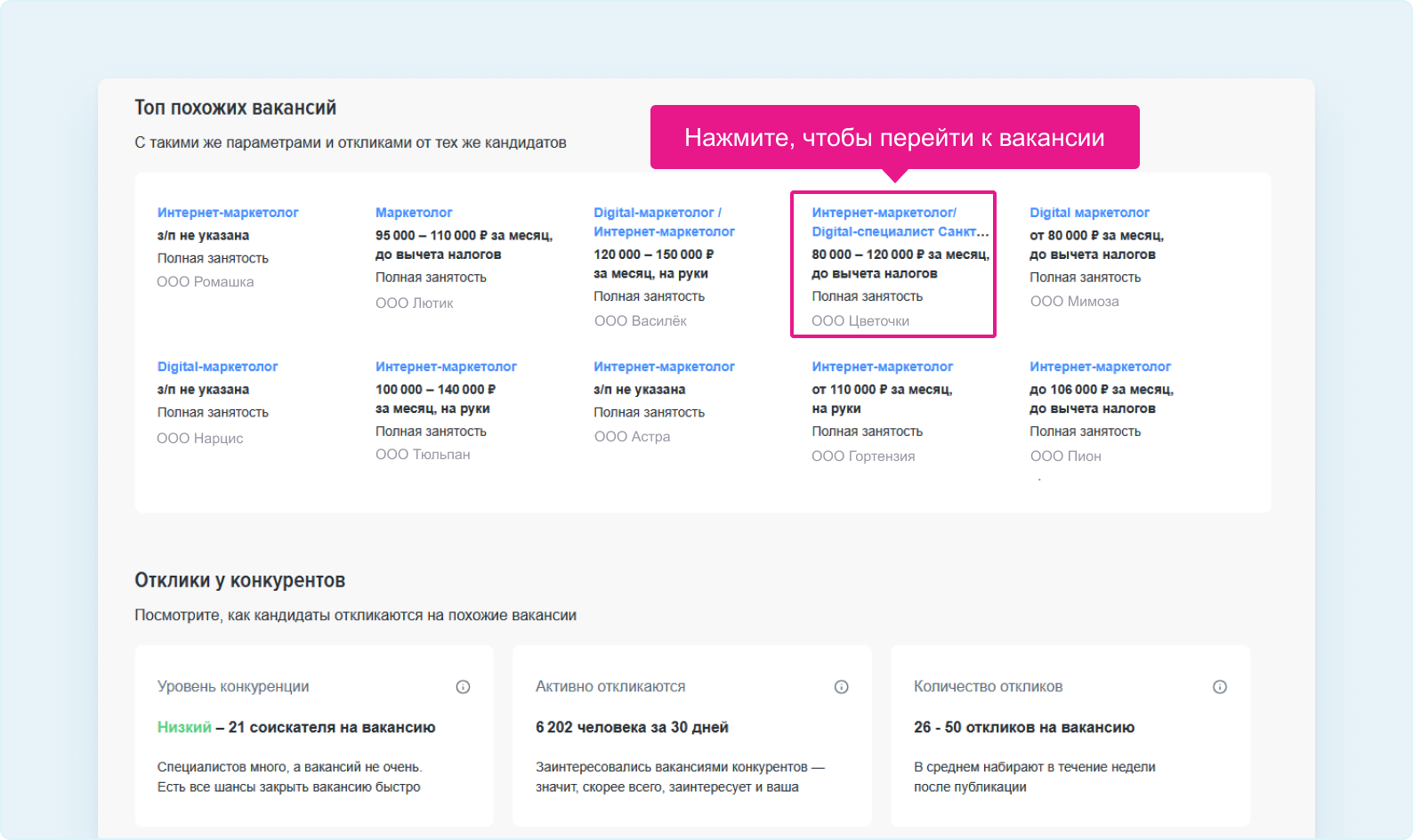Image resolution: width=1413 pixels, height=840 pixels.
Task: Click the ООО Василёк company name
Action: tap(640, 321)
